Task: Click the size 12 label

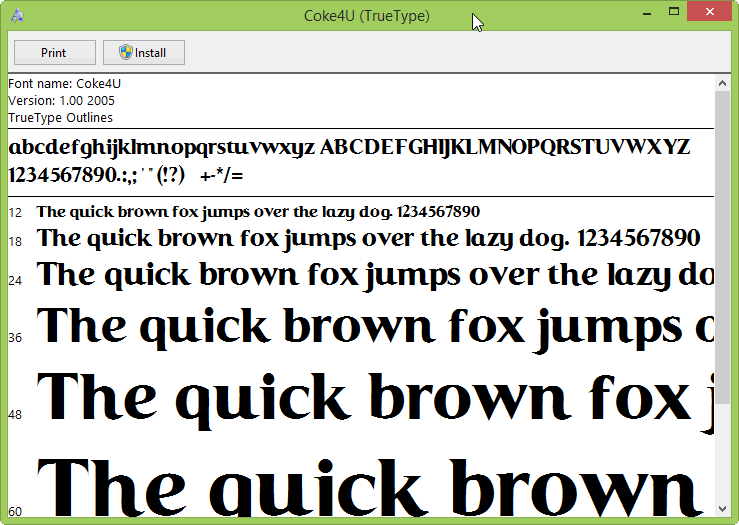Action: tap(15, 213)
